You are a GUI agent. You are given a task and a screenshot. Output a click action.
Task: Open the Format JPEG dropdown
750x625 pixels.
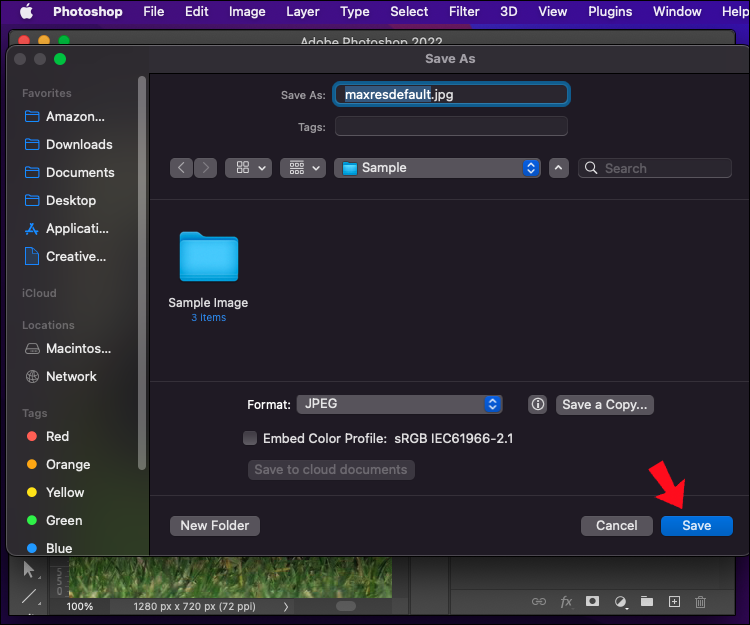(399, 404)
